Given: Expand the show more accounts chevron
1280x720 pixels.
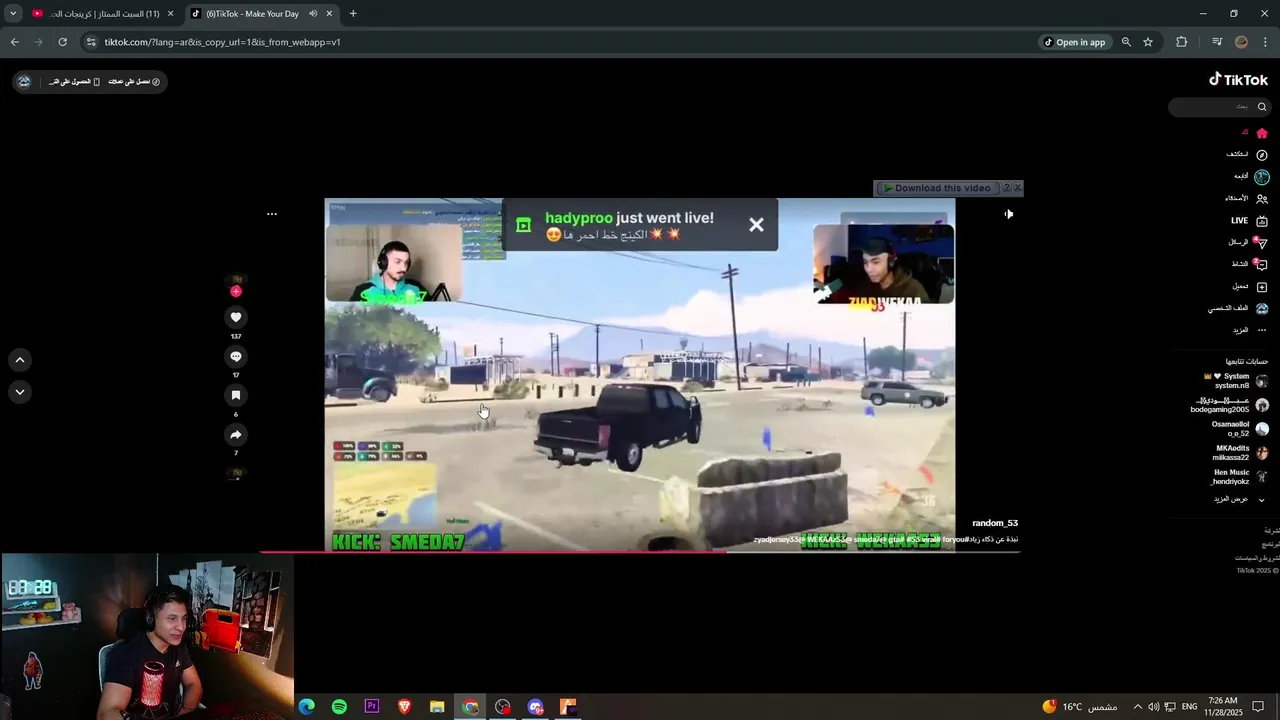Looking at the screenshot, I should tap(1262, 499).
